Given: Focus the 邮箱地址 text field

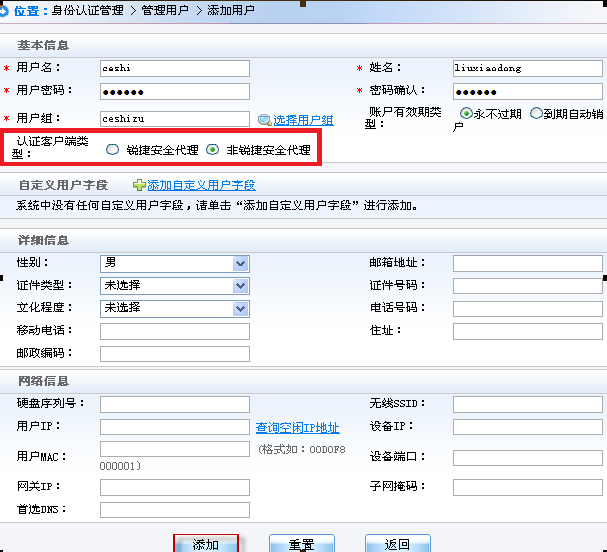Looking at the screenshot, I should point(527,263).
